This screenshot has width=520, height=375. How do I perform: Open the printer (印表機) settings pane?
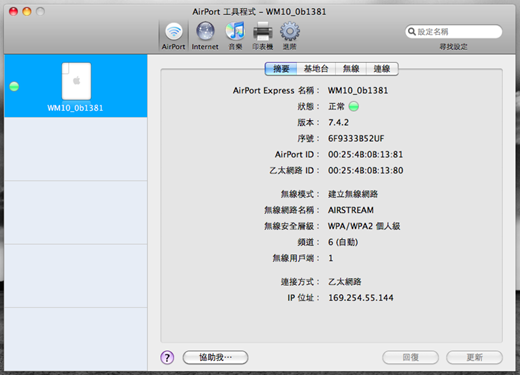tap(263, 36)
